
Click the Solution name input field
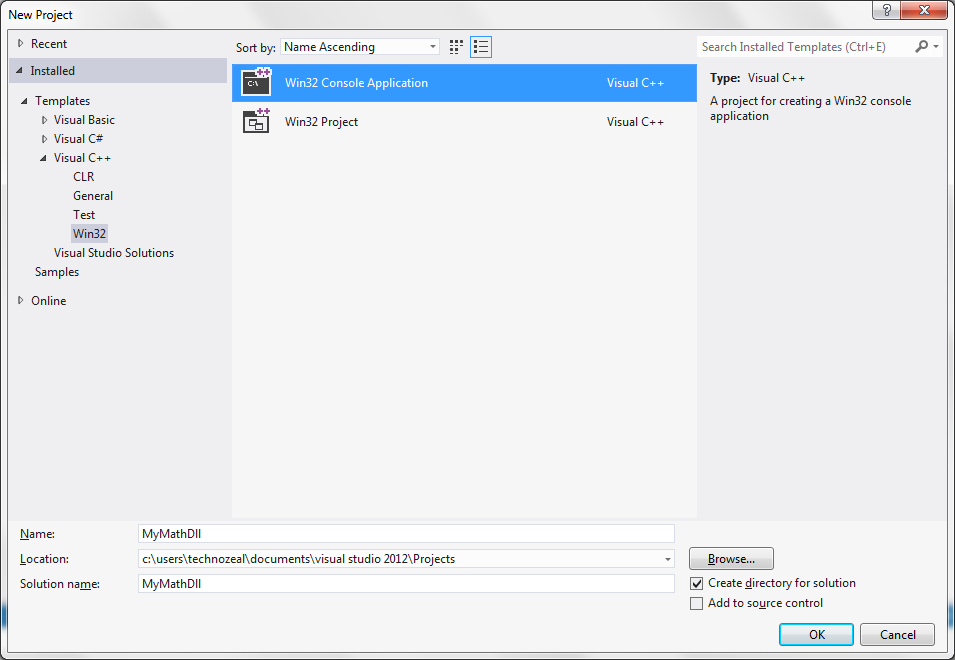[x=406, y=583]
